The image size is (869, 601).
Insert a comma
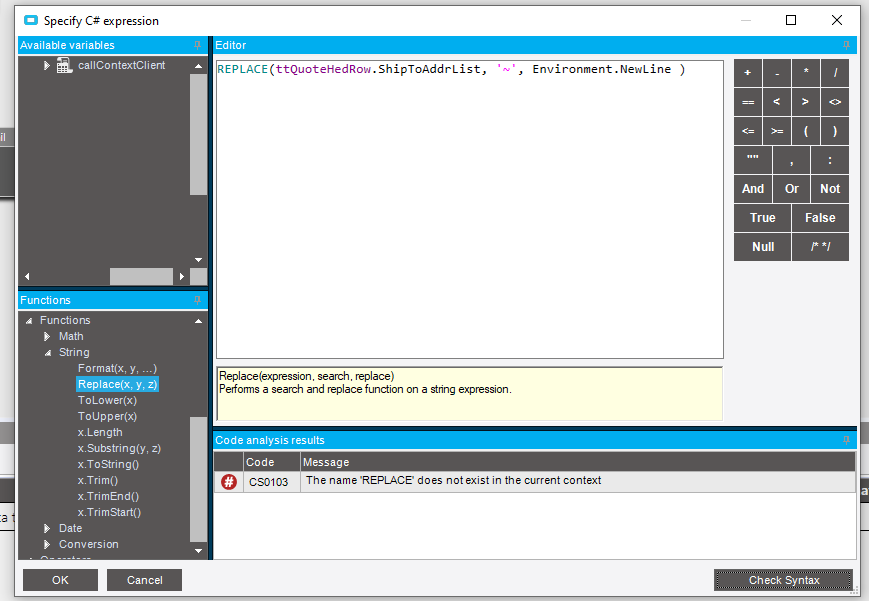pyautogui.click(x=791, y=160)
